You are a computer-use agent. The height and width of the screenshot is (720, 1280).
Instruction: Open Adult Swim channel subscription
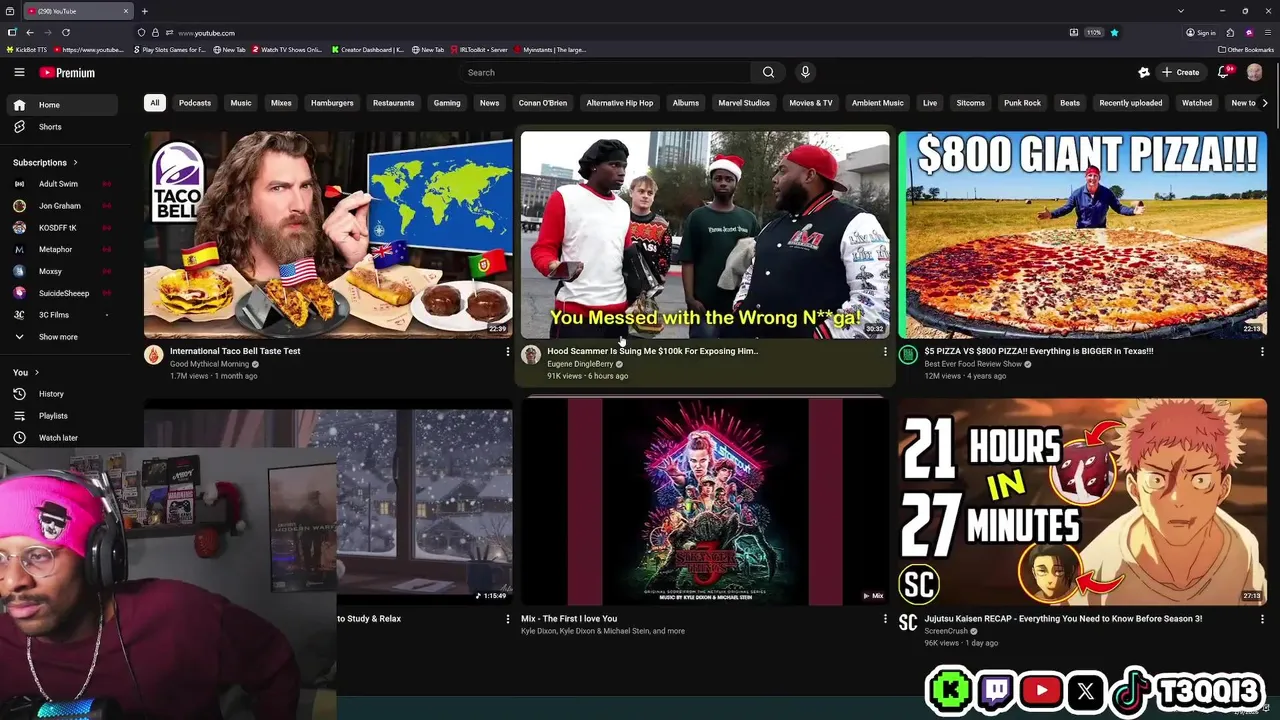click(x=61, y=184)
